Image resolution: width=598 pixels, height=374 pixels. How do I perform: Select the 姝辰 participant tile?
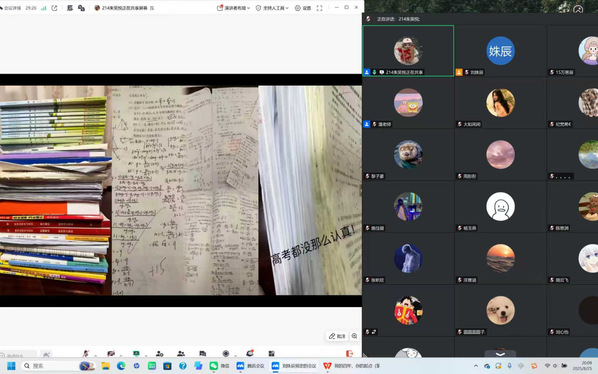pyautogui.click(x=500, y=51)
